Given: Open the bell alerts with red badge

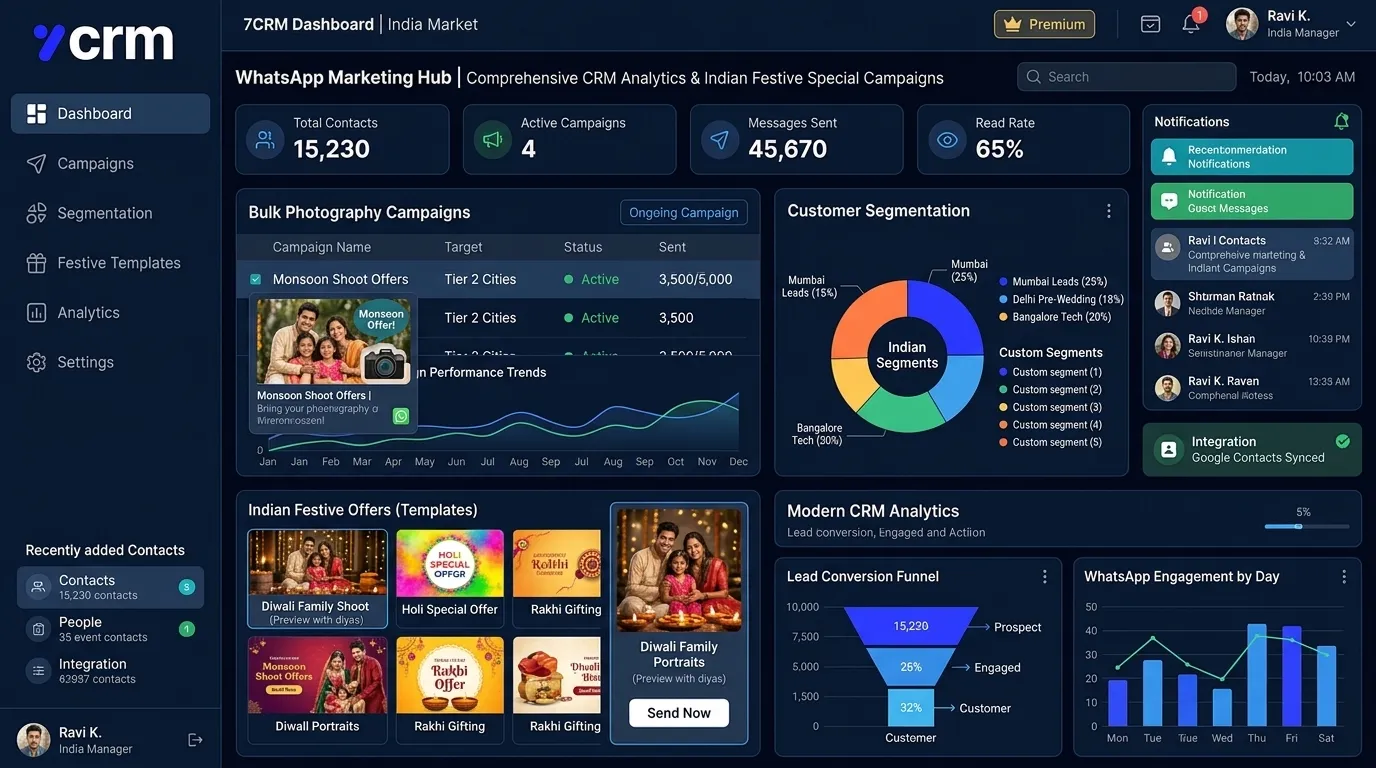Looking at the screenshot, I should coord(1192,22).
